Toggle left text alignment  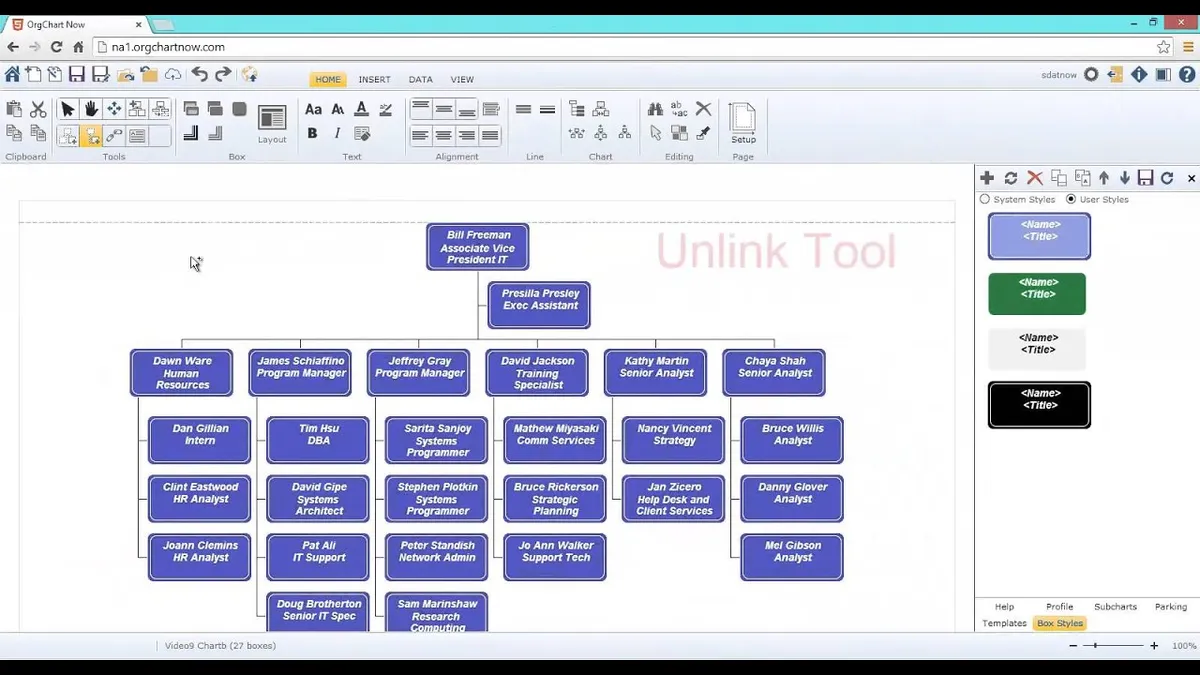(x=420, y=135)
